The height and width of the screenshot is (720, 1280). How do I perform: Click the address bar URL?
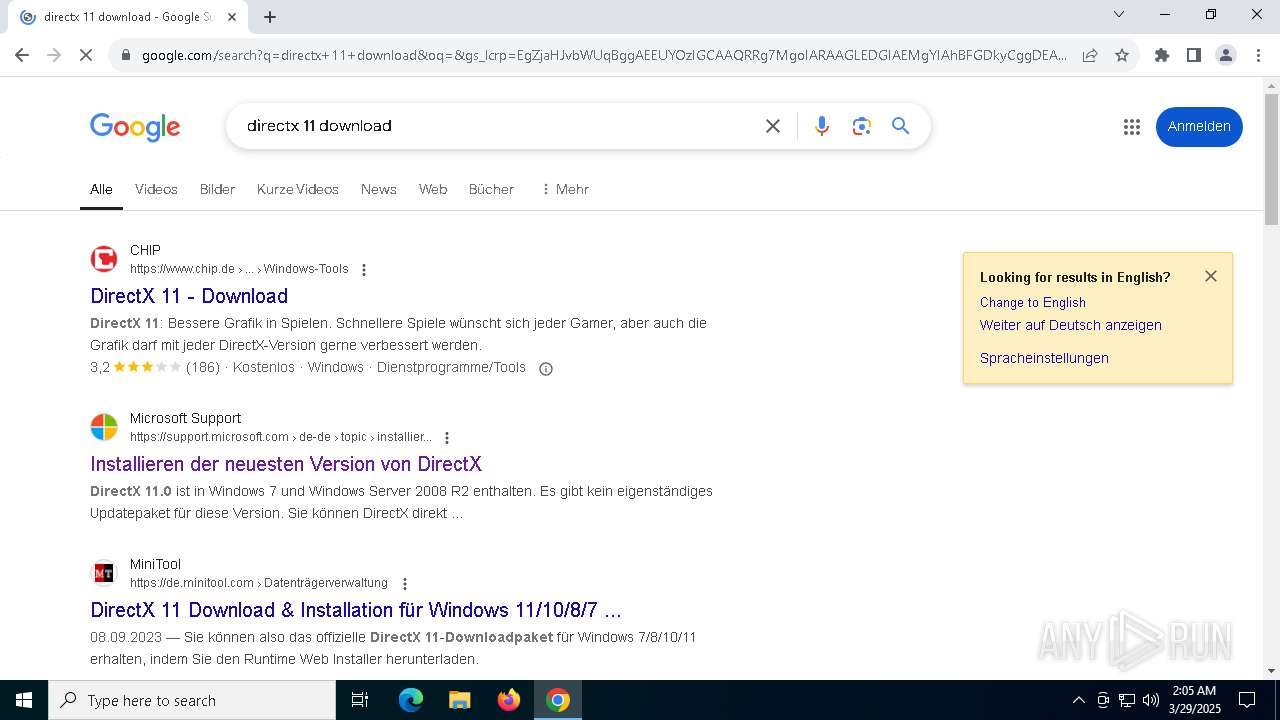(x=604, y=55)
